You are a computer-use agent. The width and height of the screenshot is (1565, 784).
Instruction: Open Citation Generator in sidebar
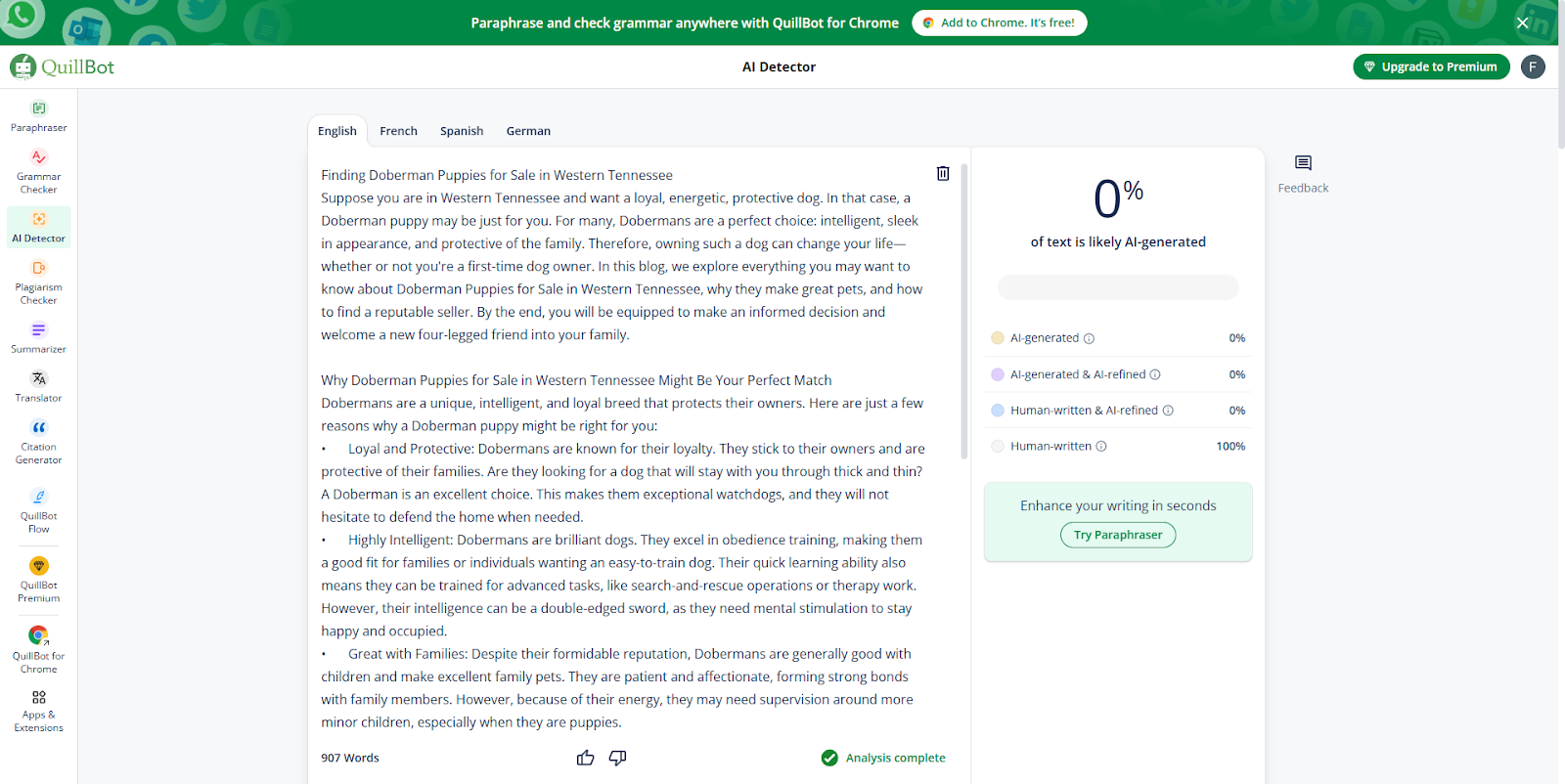click(38, 441)
